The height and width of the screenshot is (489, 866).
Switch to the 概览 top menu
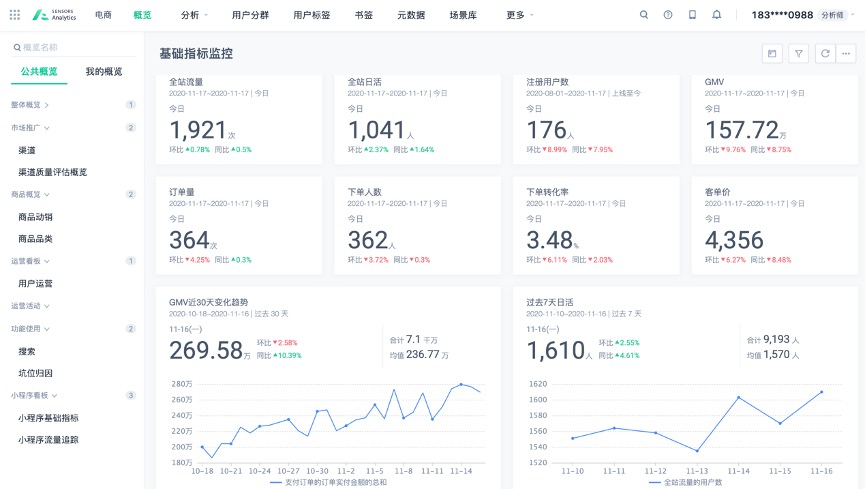142,15
